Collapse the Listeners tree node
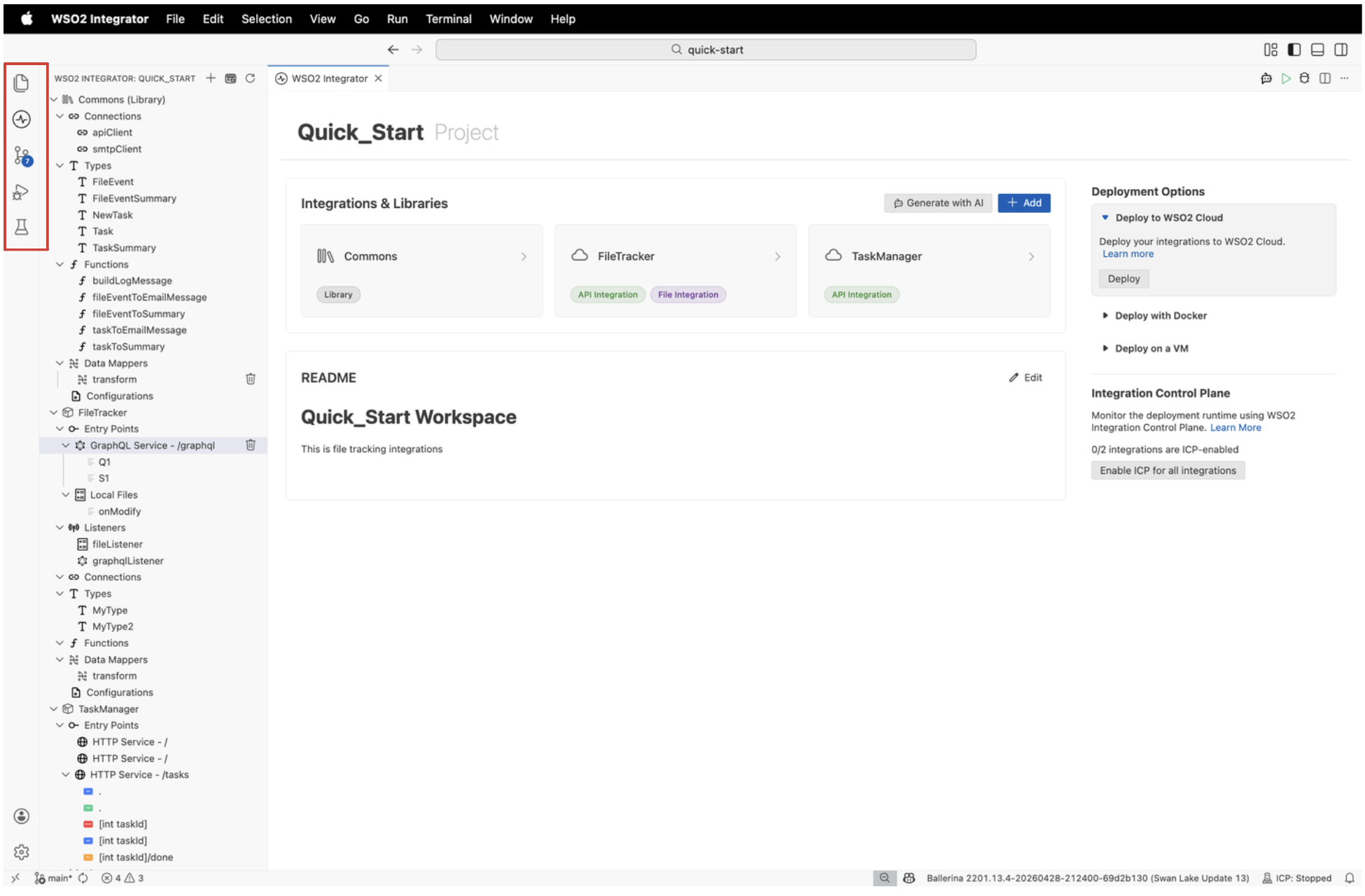Image resolution: width=1365 pixels, height=896 pixels. (x=60, y=528)
